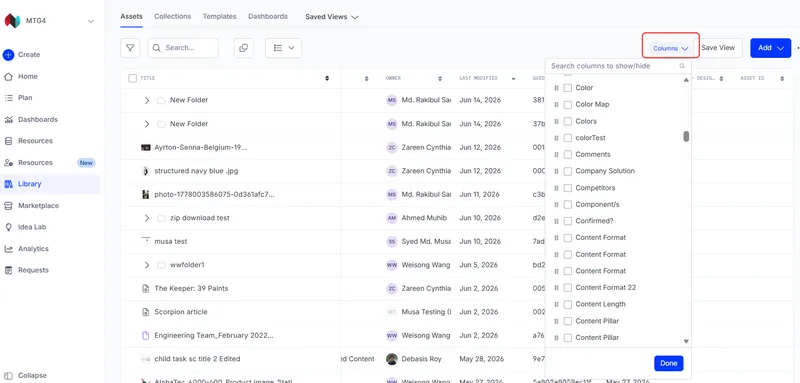Expand the wwfolder1 folder
Image resolution: width=800 pixels, height=383 pixels.
[146, 265]
